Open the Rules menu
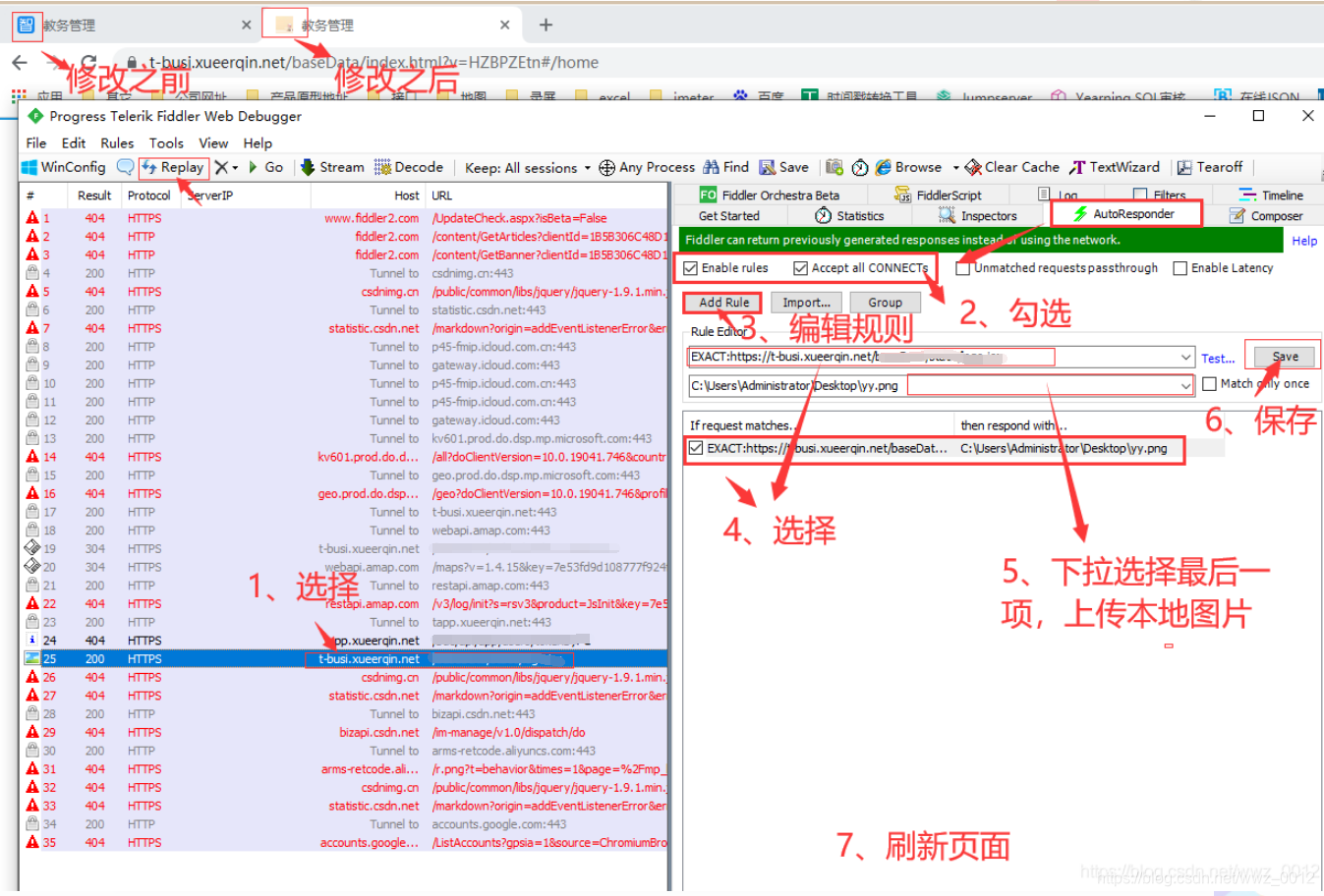 click(117, 142)
